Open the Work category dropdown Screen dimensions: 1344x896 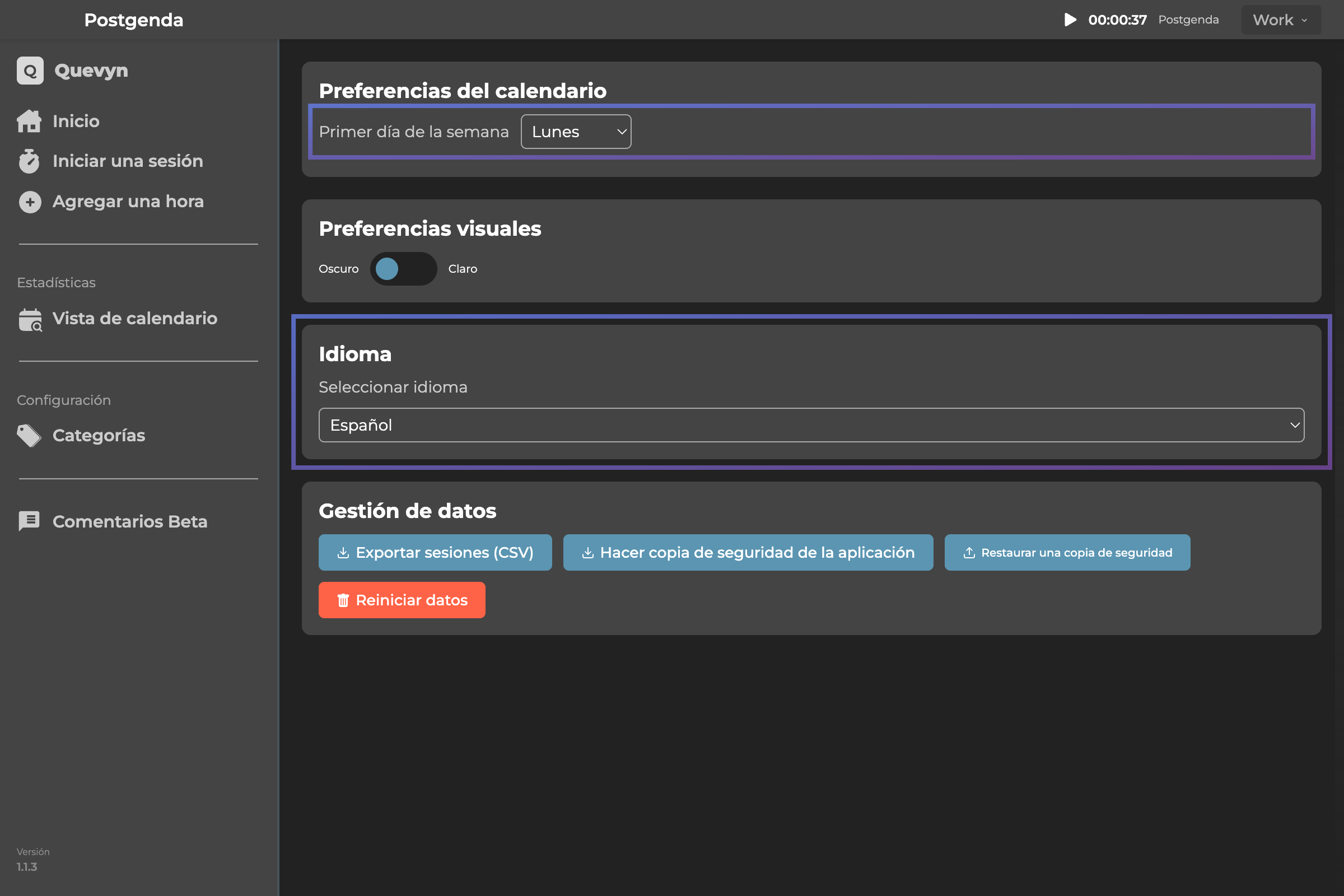coord(1281,20)
